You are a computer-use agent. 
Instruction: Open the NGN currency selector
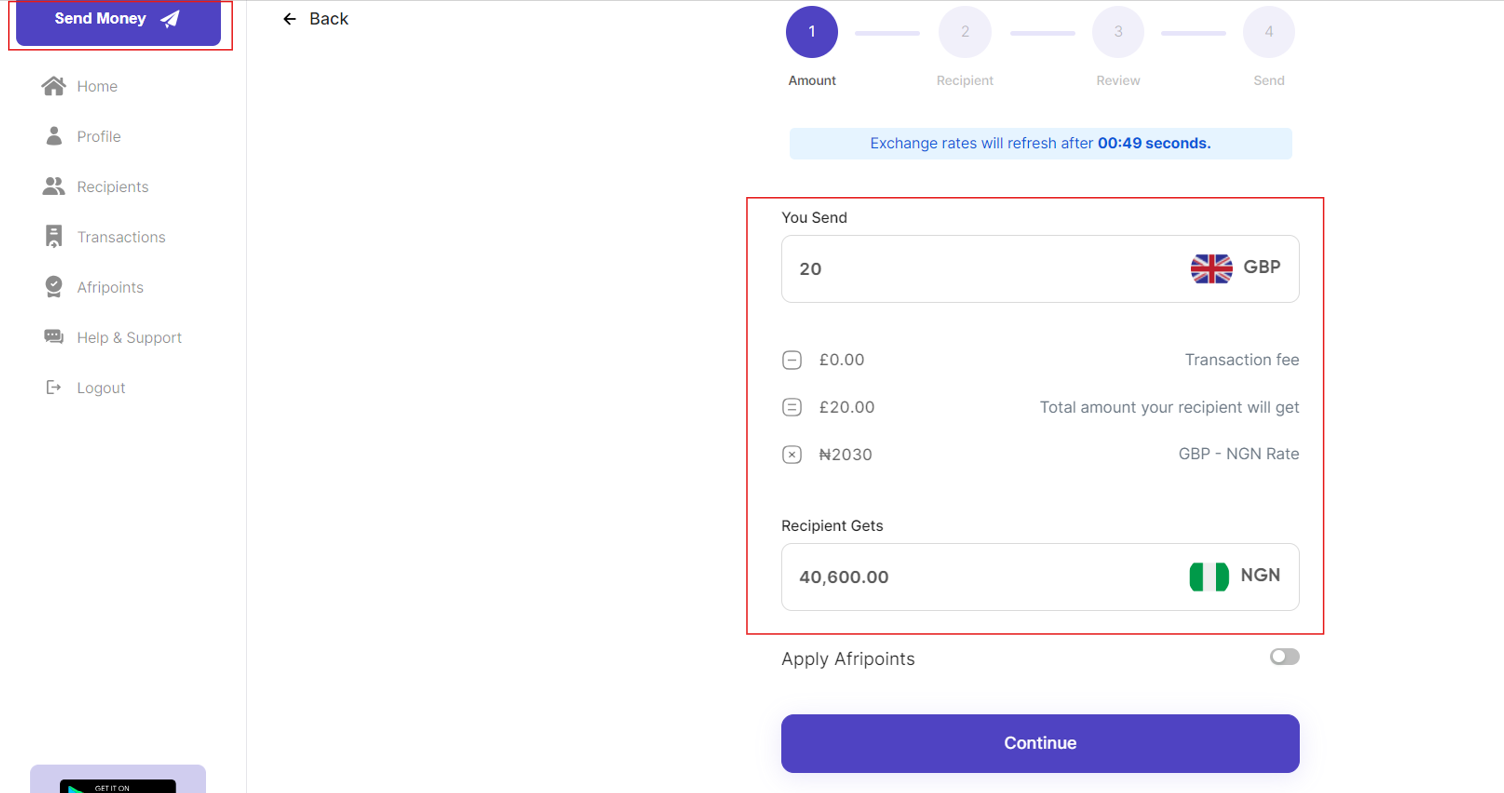[1236, 576]
